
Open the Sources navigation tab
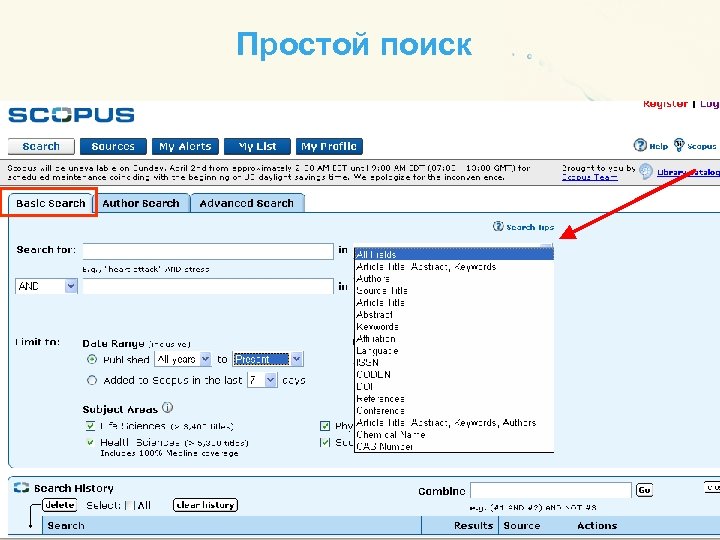(113, 146)
